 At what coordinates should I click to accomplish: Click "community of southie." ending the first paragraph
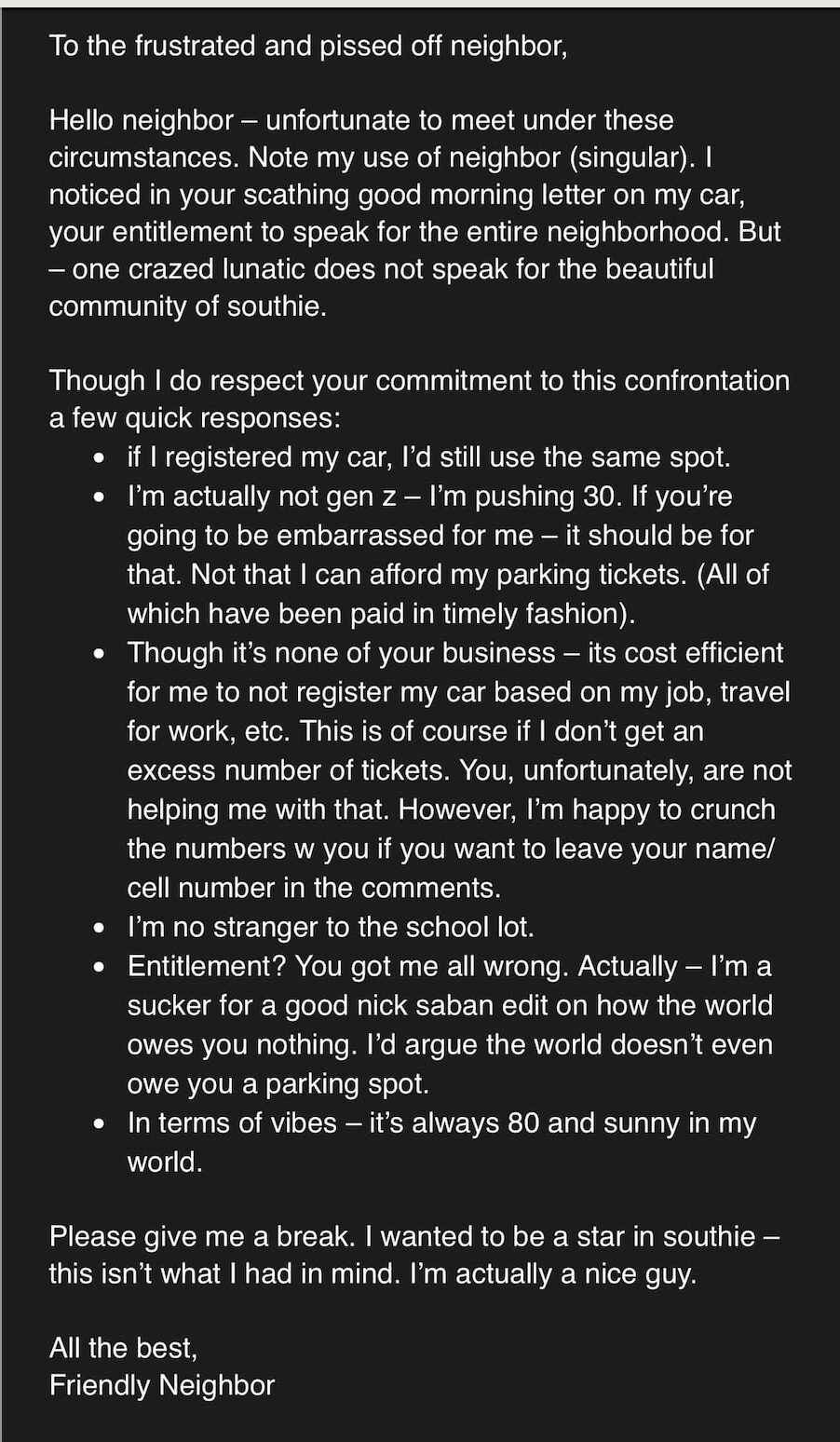(187, 306)
